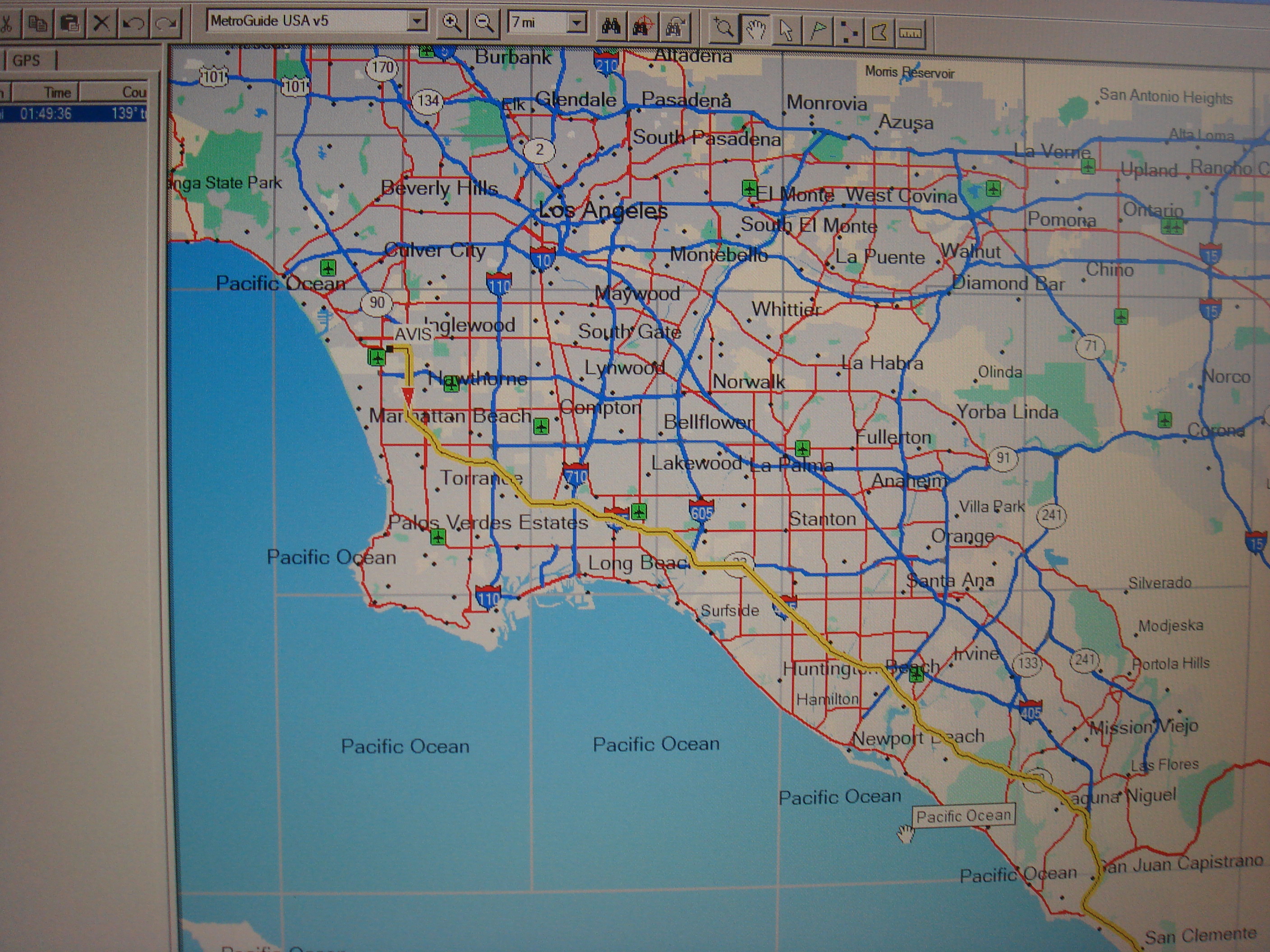The height and width of the screenshot is (952, 1270).
Task: Click the Delete X toolbar icon
Action: 101,23
